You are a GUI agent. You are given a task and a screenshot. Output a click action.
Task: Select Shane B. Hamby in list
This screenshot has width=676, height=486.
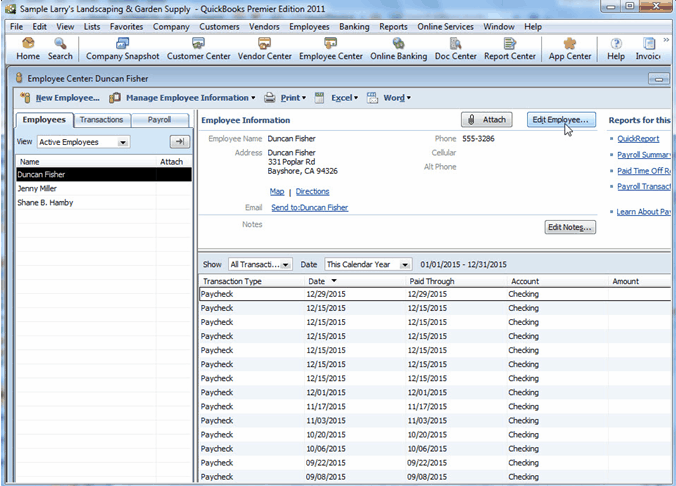click(x=103, y=203)
